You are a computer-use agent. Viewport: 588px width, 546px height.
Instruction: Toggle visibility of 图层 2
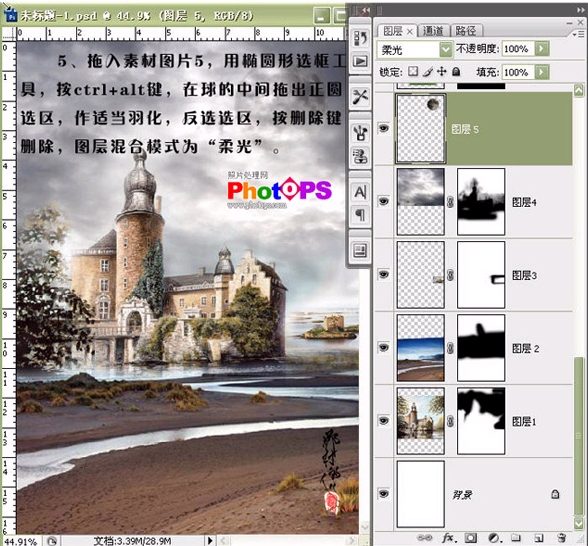point(383,347)
